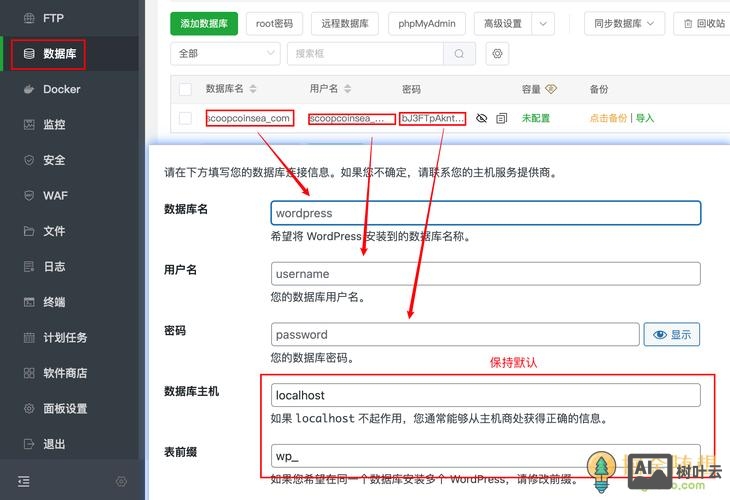Screen dimensions: 730x500
Task: Open 文件 in the sidebar
Action: (70, 231)
